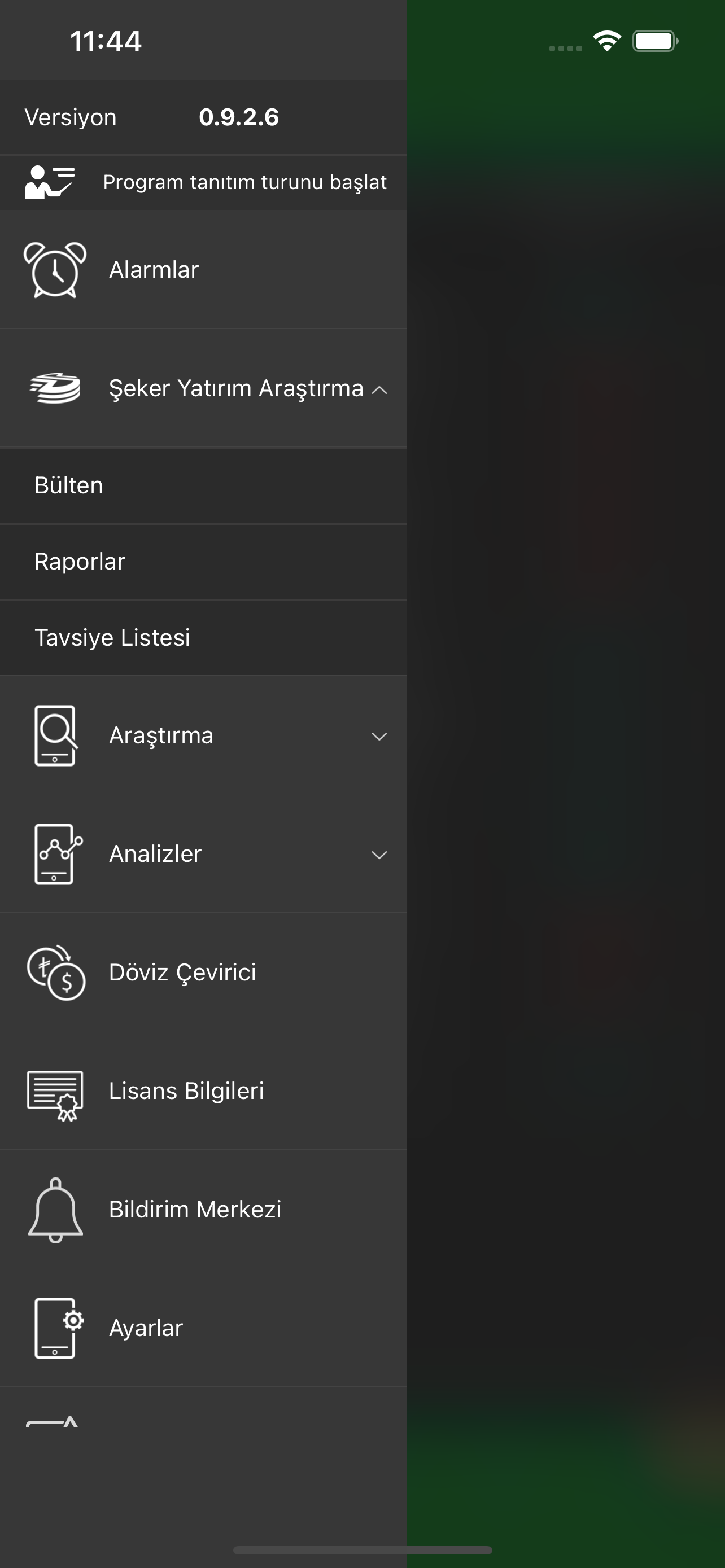Open the Raporlar submenu item
725x1568 pixels.
pyautogui.click(x=203, y=562)
